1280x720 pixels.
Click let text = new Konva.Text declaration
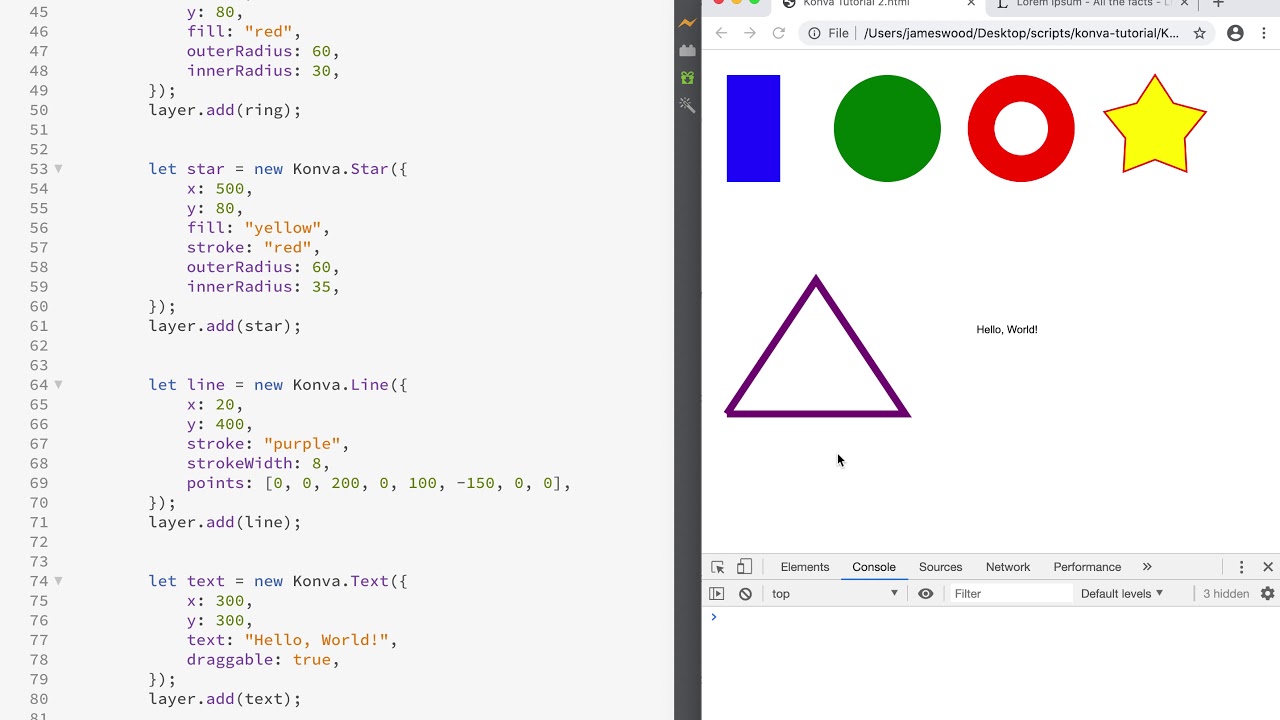278,581
